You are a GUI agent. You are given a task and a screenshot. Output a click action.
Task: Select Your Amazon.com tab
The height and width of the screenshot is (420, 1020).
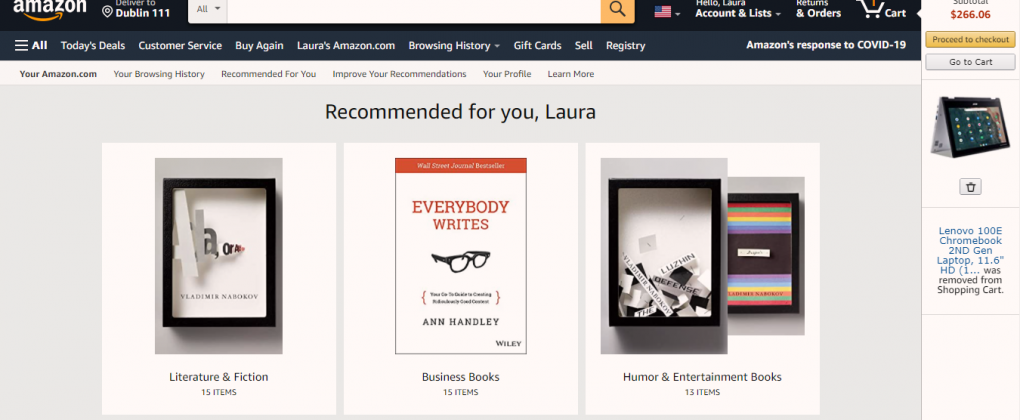(58, 74)
